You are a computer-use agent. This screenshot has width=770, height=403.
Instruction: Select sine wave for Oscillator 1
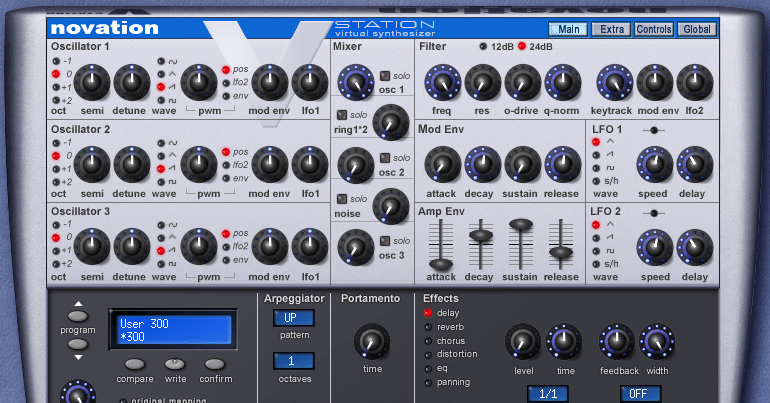point(161,61)
